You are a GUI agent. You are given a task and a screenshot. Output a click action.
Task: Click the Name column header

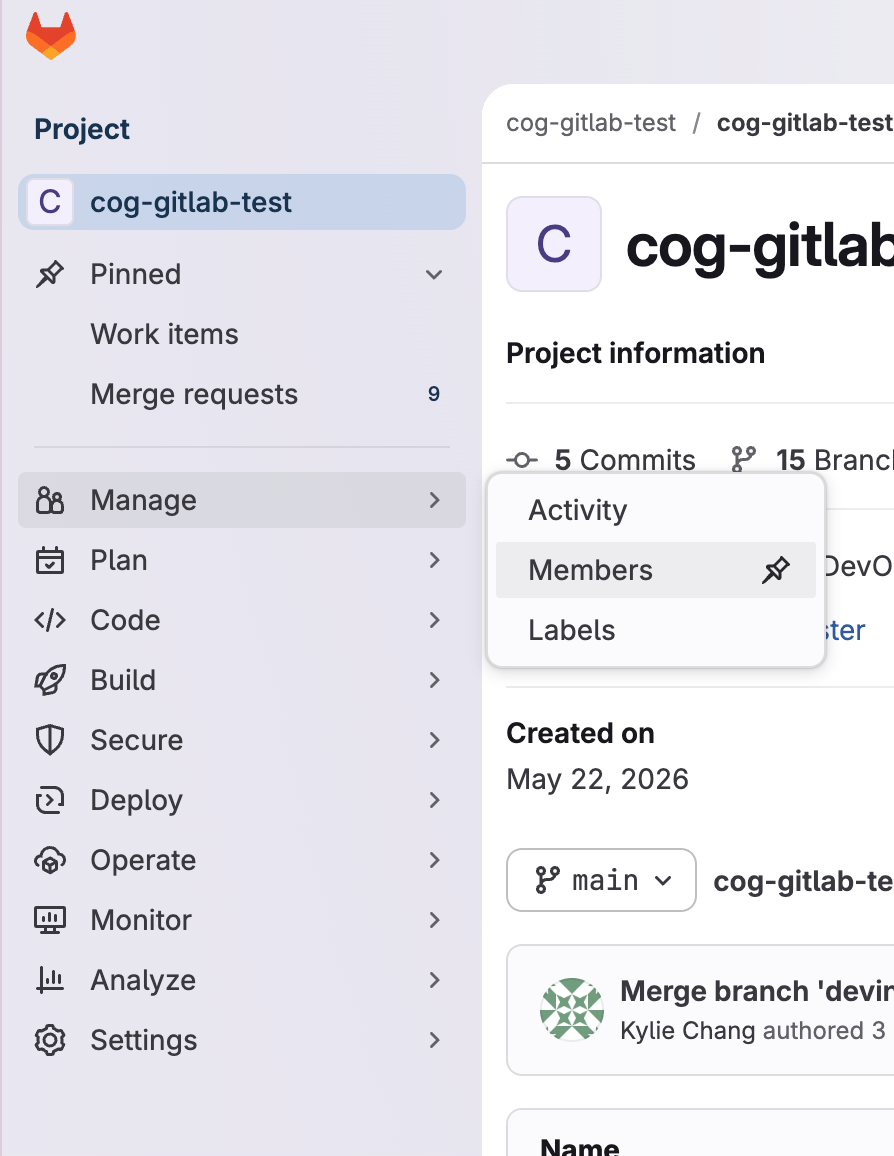point(580,1146)
